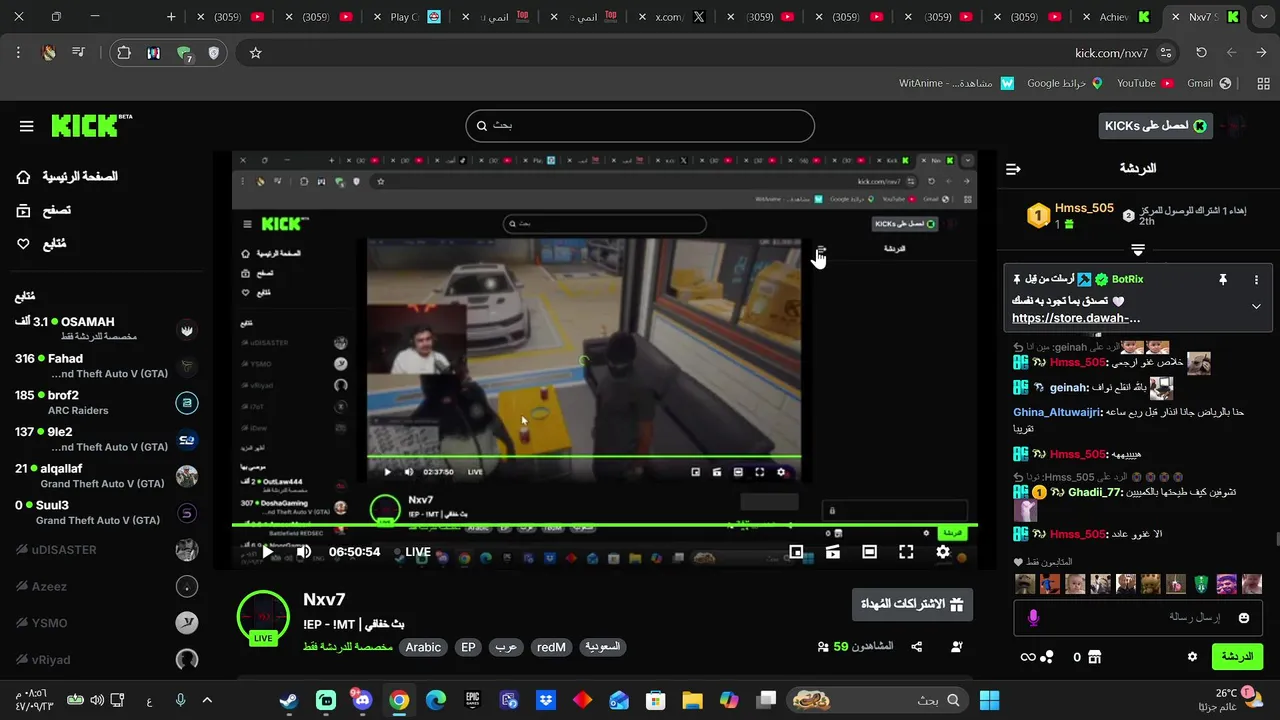The width and height of the screenshot is (1280, 720).
Task: Toggle theater mode on player
Action: point(869,551)
